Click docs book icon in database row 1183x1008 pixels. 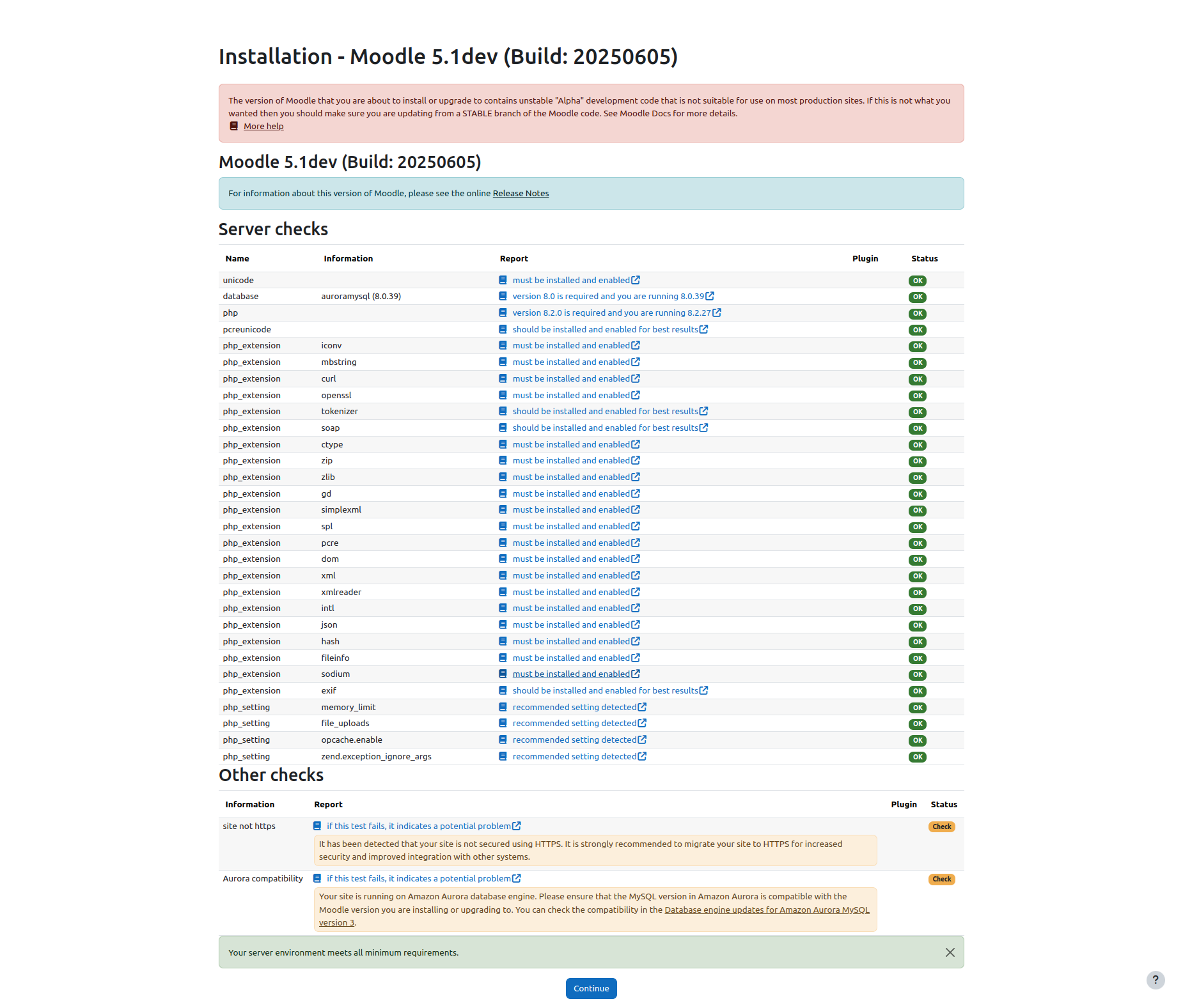[x=503, y=296]
